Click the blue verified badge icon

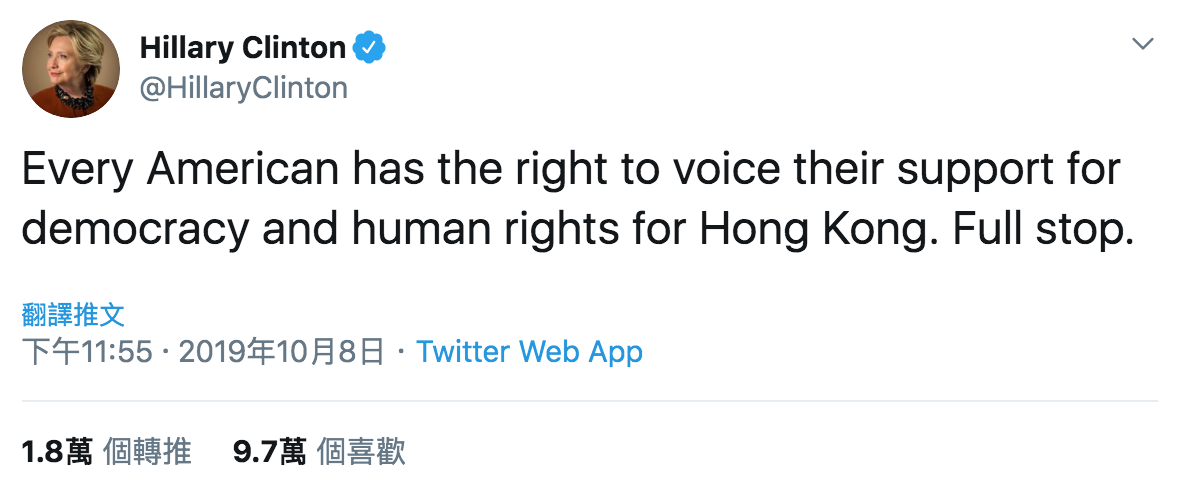coord(370,48)
